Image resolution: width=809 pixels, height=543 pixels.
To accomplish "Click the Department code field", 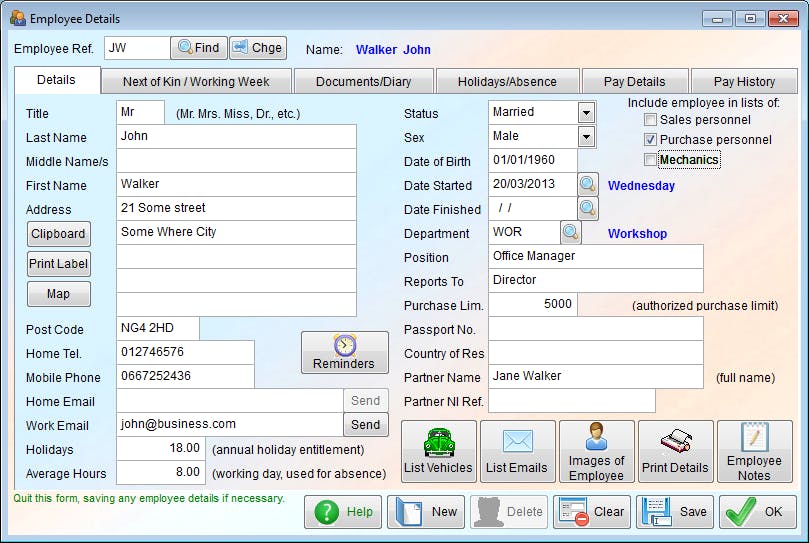I will (x=524, y=232).
